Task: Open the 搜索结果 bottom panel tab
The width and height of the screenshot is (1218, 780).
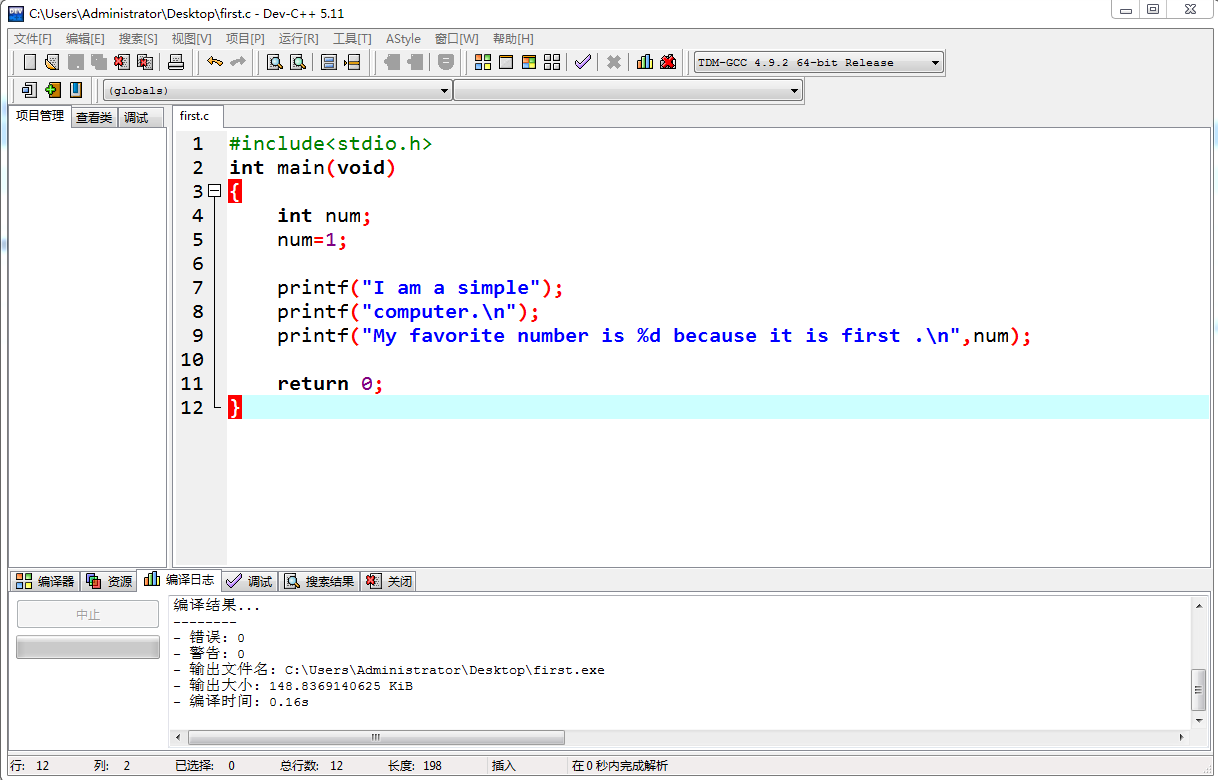Action: [x=319, y=581]
